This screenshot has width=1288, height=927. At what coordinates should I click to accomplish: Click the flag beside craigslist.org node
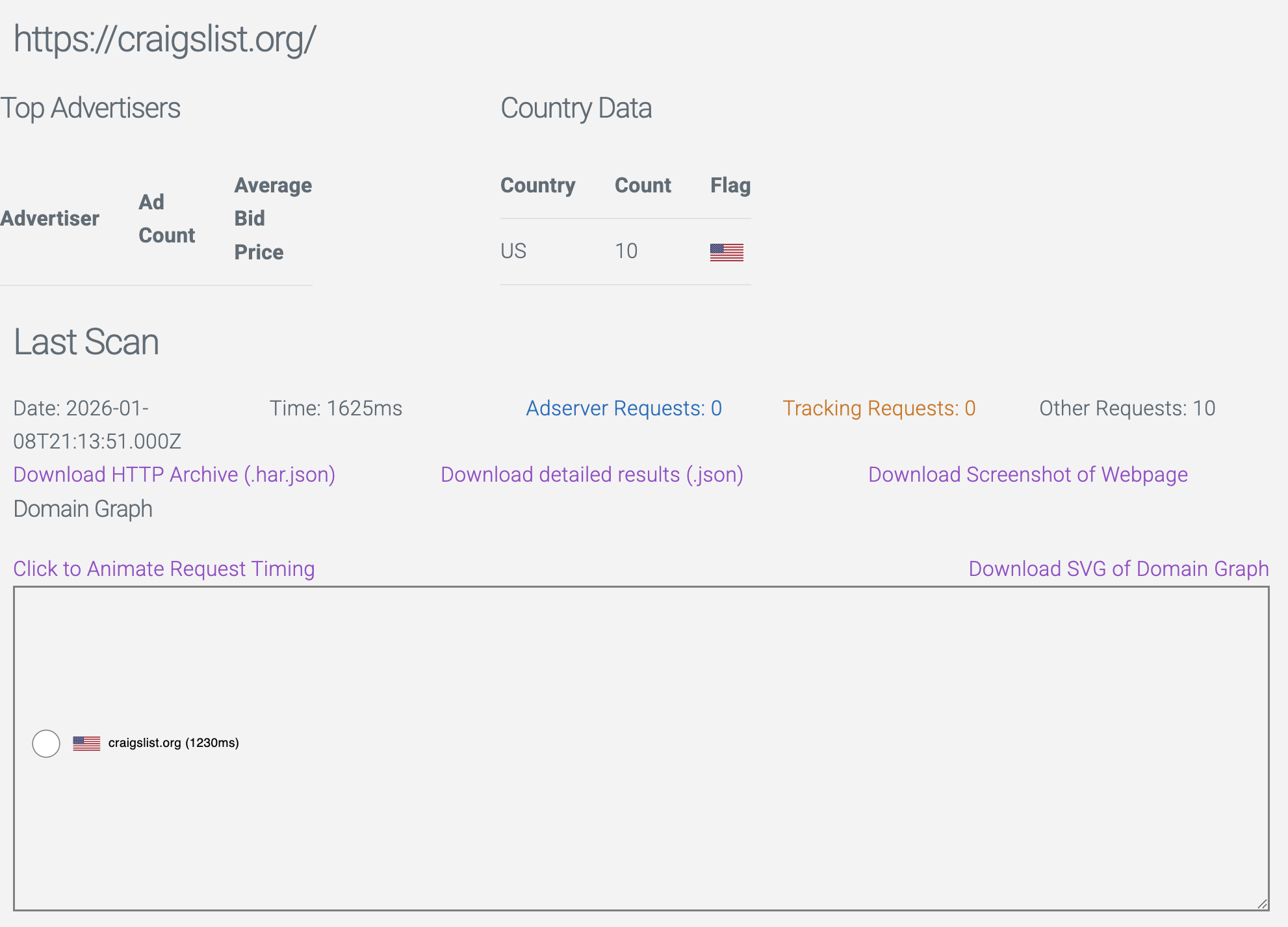(x=86, y=743)
